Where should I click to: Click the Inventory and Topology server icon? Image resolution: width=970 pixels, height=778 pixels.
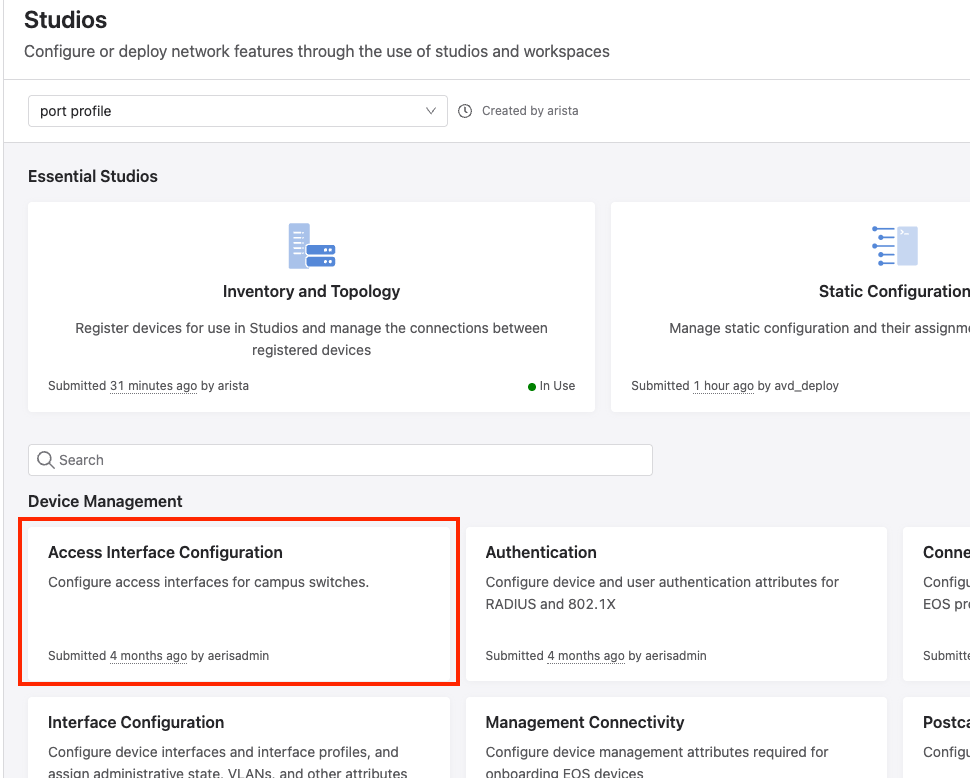[x=312, y=246]
